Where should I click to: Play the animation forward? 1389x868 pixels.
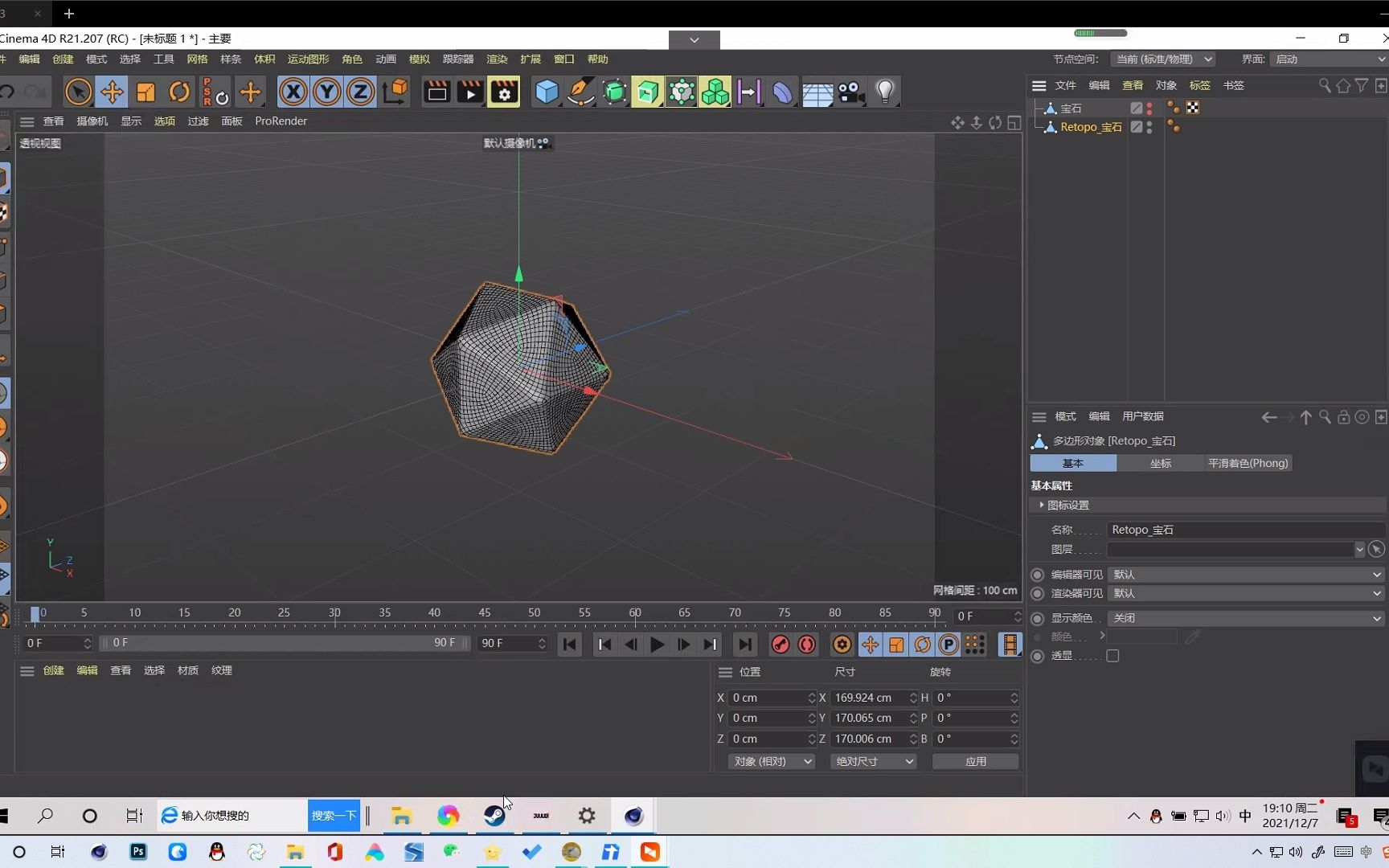coord(657,645)
